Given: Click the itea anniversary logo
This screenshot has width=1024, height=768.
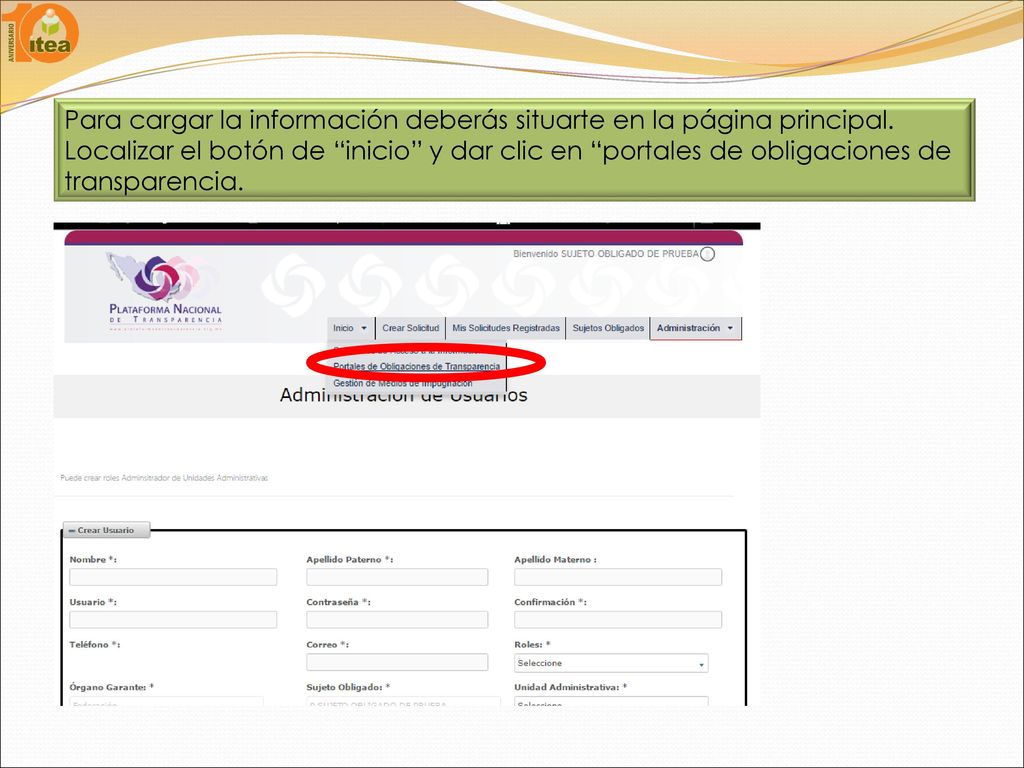Looking at the screenshot, I should click(40, 34).
